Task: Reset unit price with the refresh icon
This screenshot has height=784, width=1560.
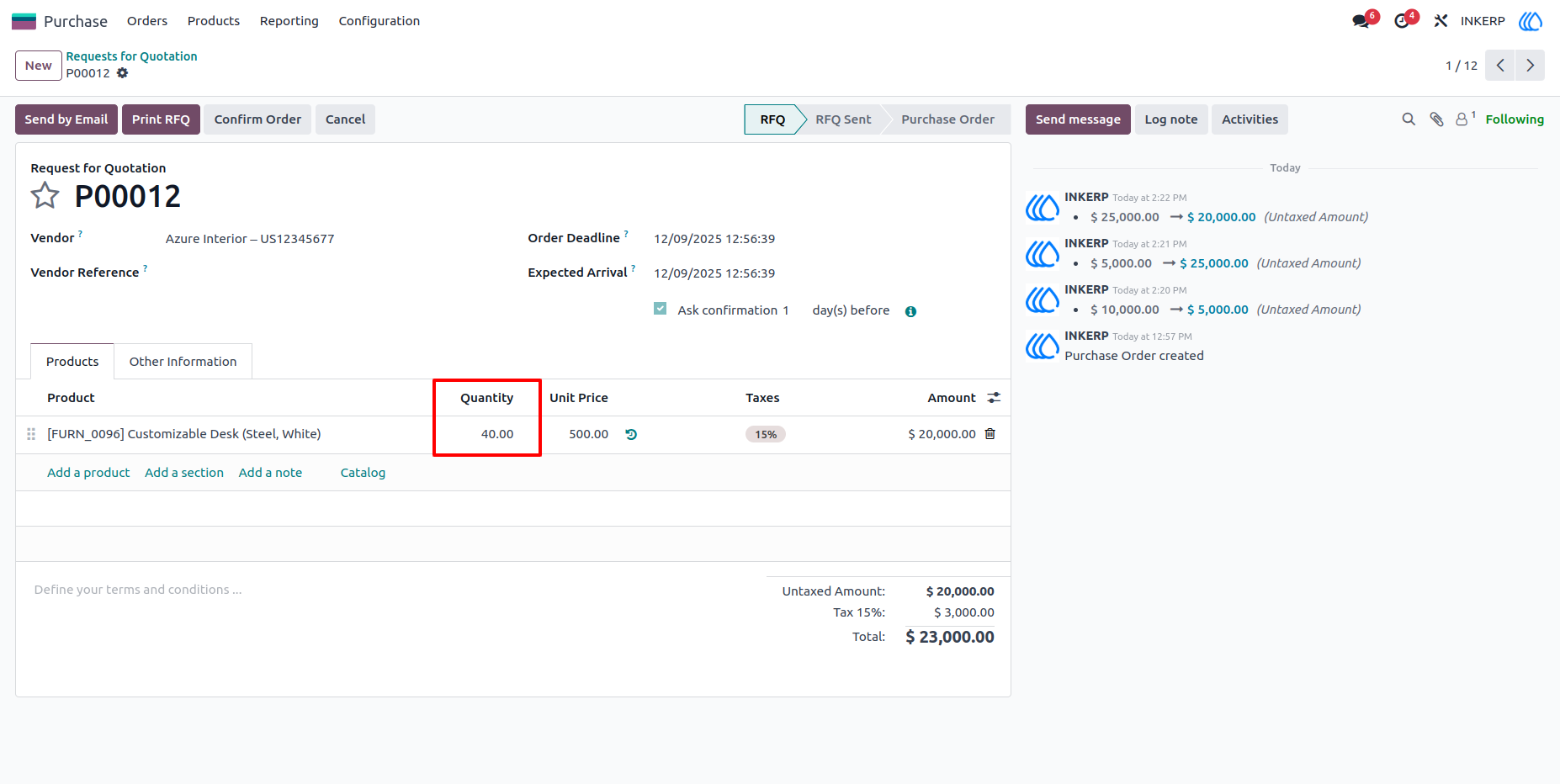Action: [631, 434]
